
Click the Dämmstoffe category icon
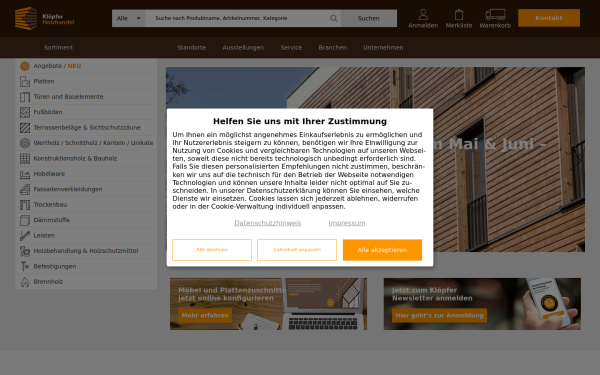pyautogui.click(x=25, y=220)
